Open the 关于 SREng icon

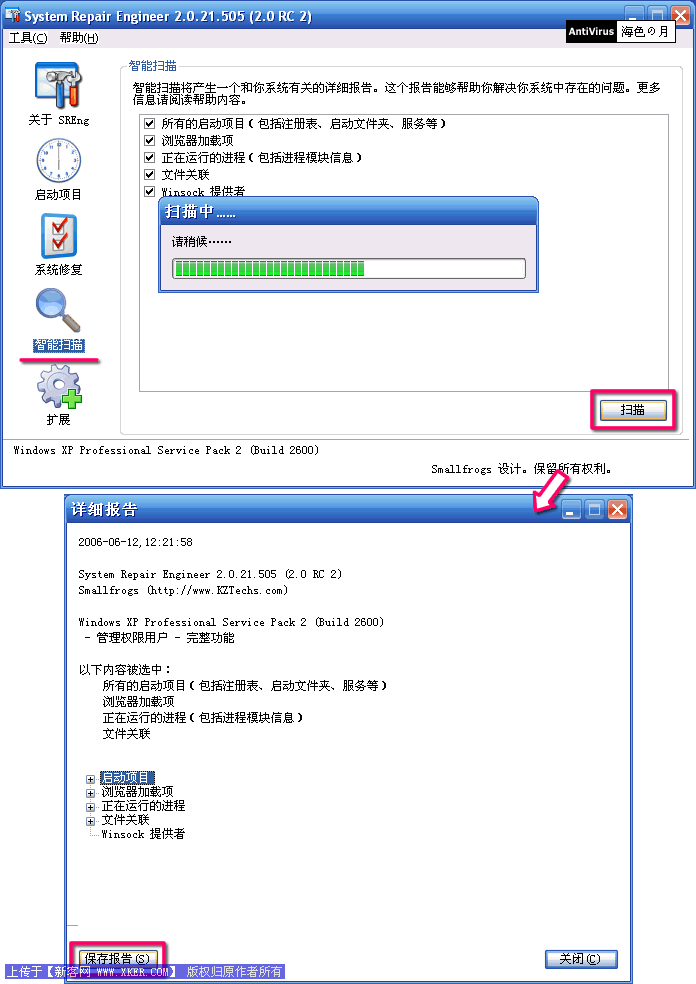tap(58, 85)
